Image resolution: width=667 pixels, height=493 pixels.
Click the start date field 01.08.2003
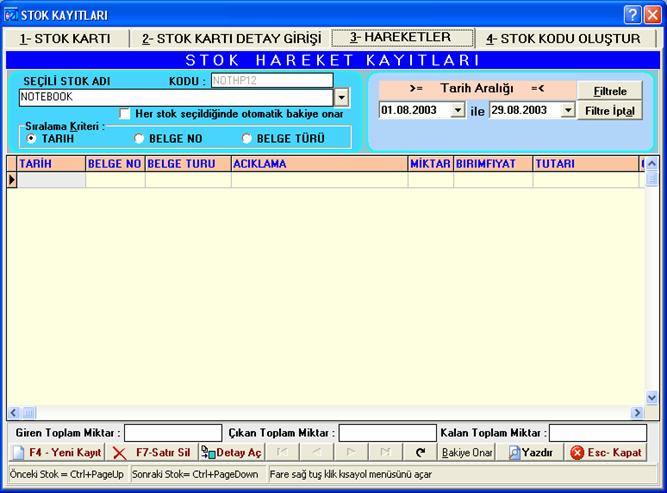click(x=414, y=111)
